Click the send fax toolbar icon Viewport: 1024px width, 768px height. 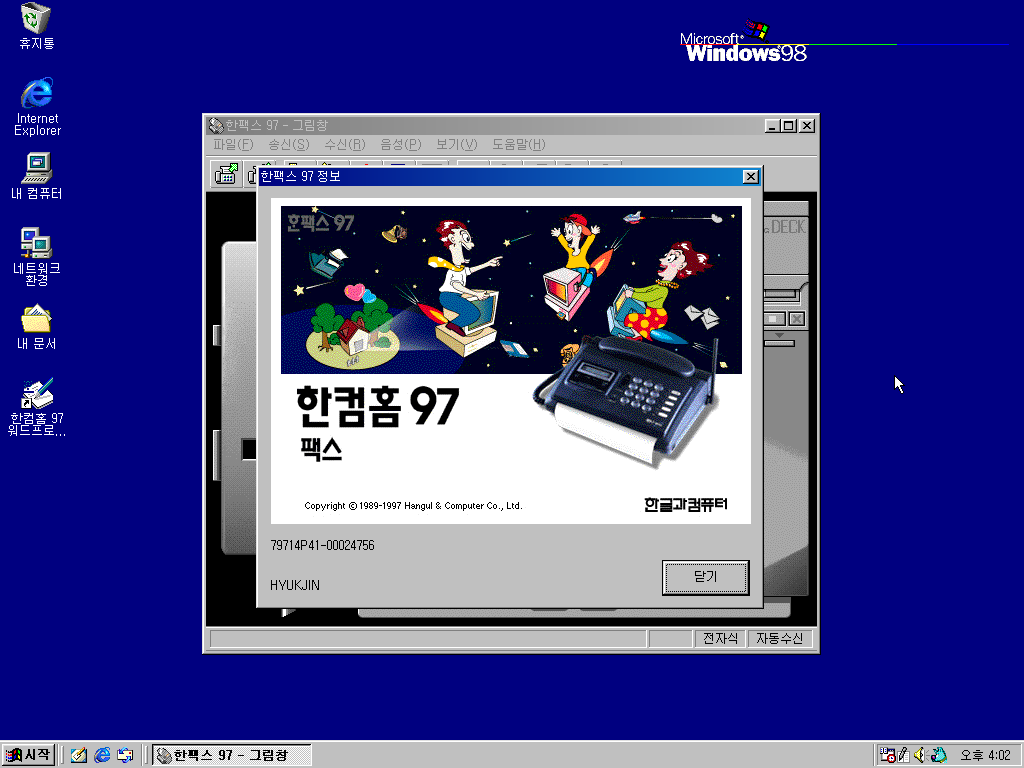[226, 174]
